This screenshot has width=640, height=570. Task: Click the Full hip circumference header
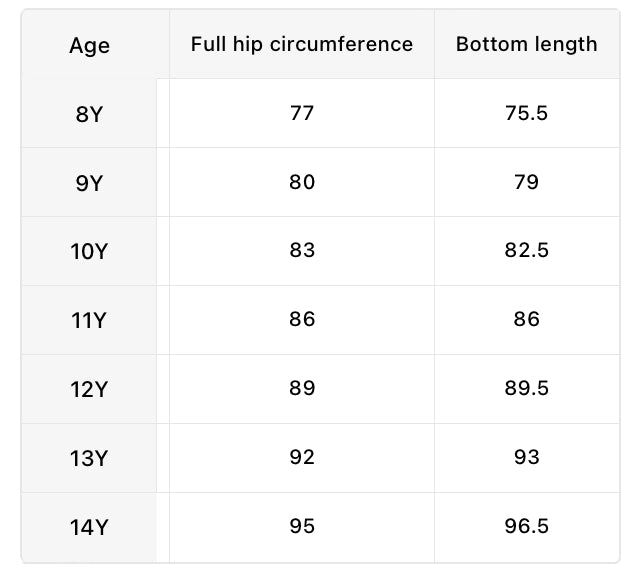[302, 44]
